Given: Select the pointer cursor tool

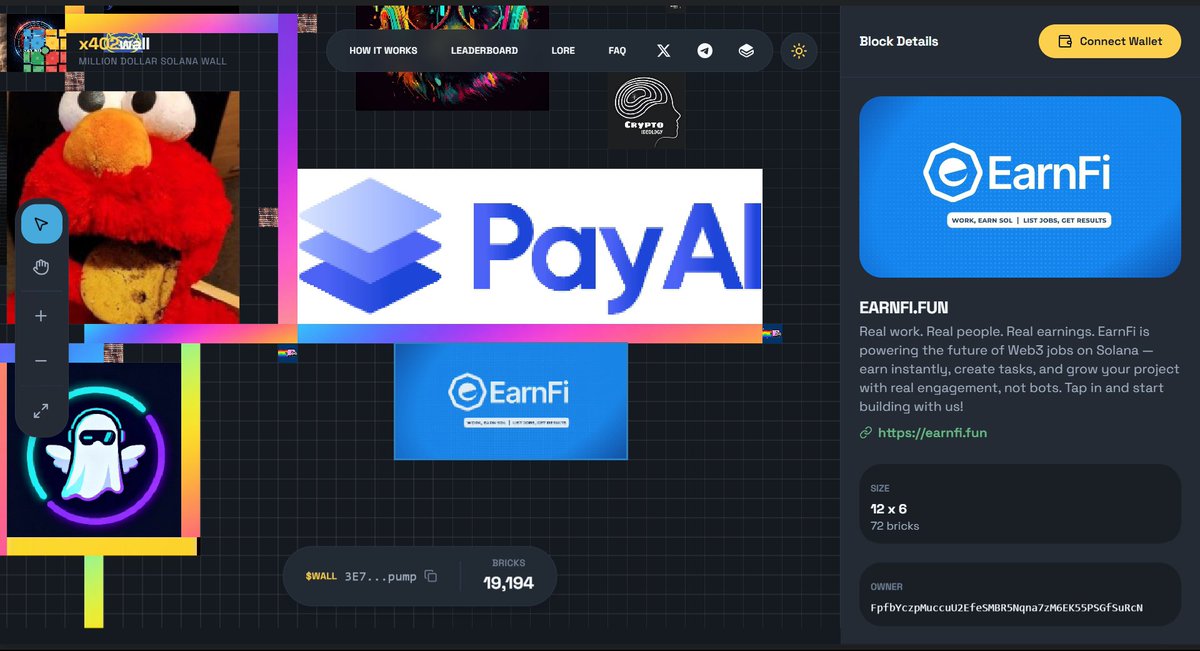Looking at the screenshot, I should (41, 223).
